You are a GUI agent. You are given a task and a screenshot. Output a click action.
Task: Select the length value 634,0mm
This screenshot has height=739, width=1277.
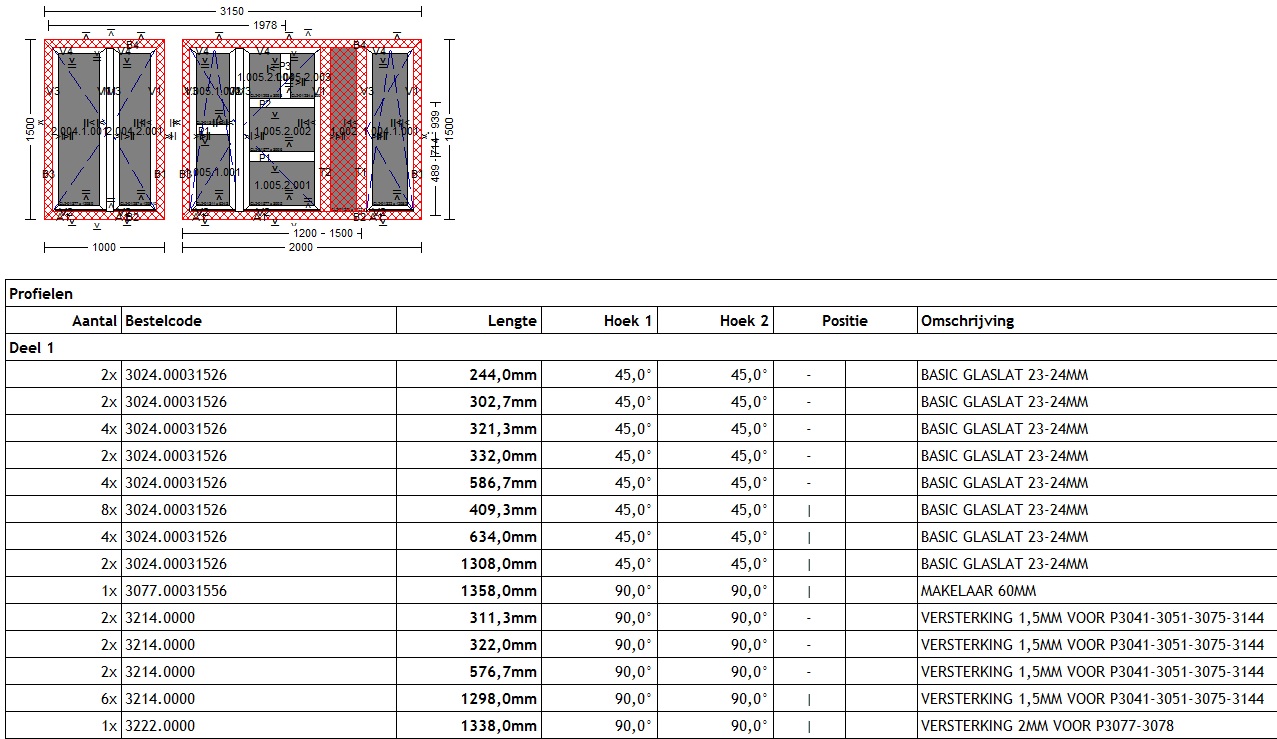pyautogui.click(x=503, y=537)
